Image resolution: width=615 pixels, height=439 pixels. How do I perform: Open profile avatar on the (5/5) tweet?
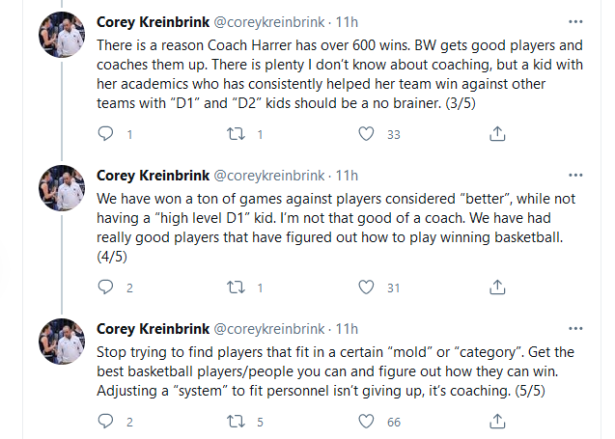(60, 343)
